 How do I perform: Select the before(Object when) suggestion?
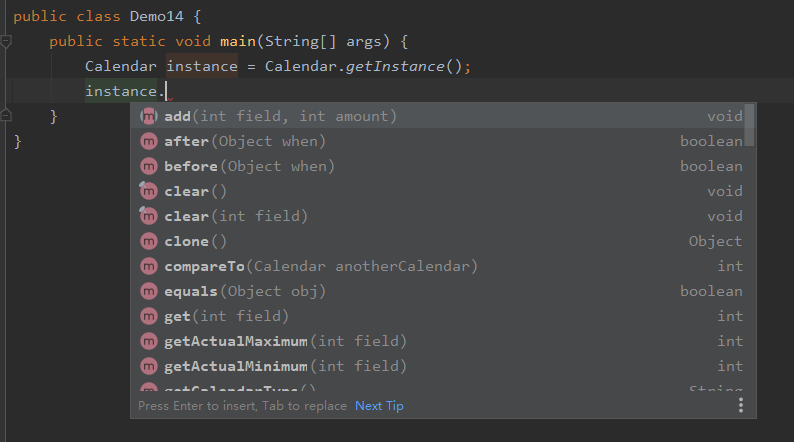(245, 166)
